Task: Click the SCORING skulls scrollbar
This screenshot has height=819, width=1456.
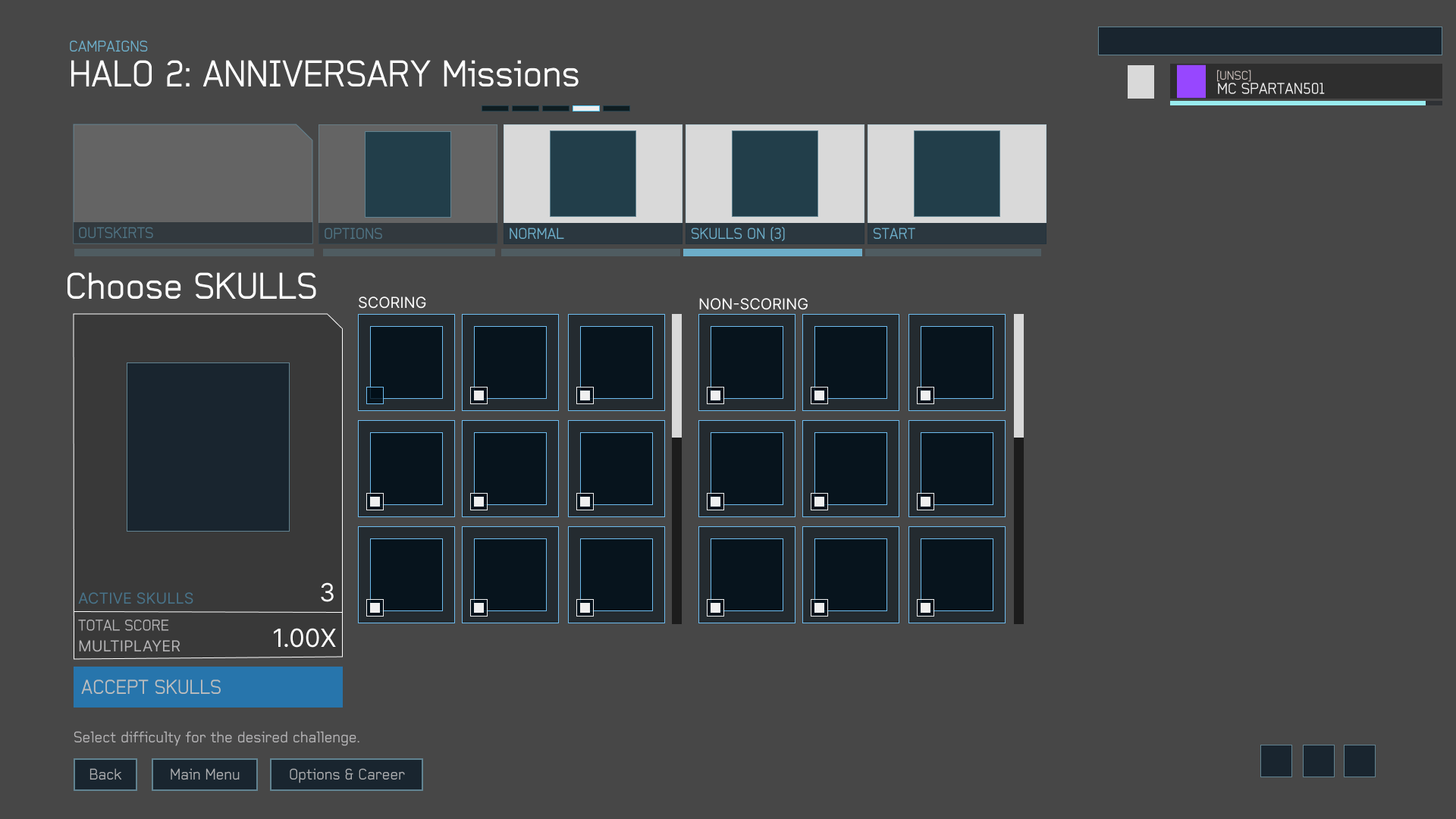Action: coord(676,469)
